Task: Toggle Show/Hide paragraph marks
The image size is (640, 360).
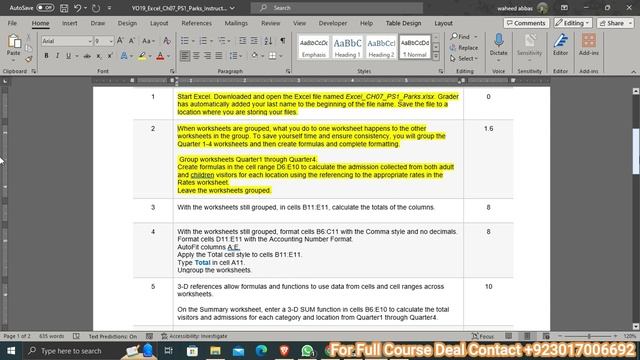Action: pyautogui.click(x=282, y=41)
